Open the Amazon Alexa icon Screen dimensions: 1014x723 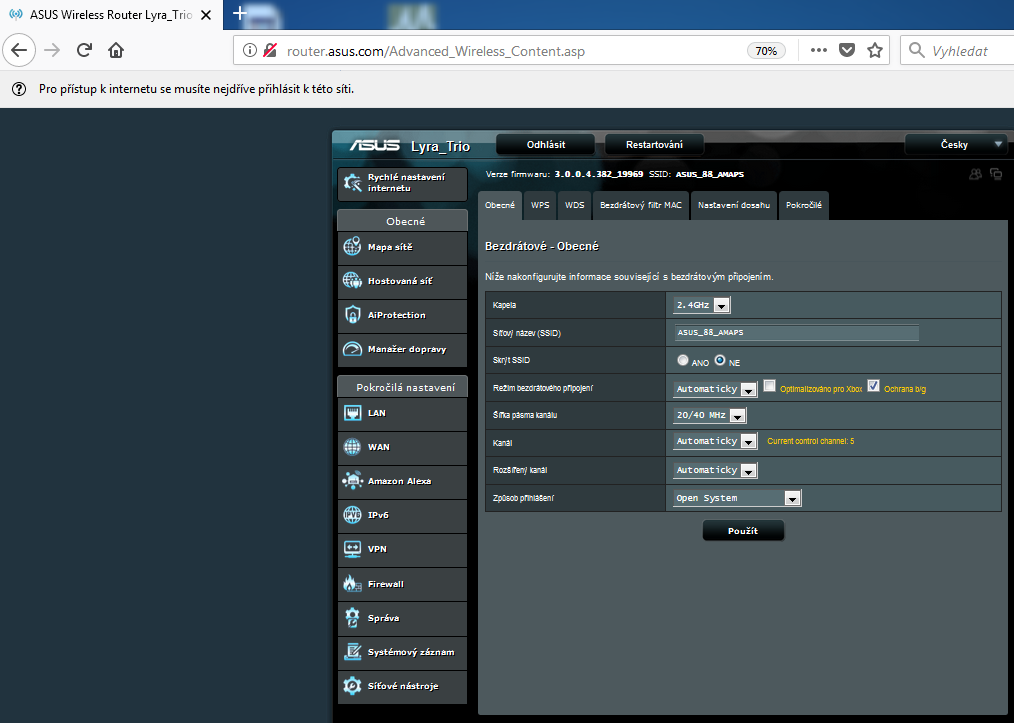352,481
